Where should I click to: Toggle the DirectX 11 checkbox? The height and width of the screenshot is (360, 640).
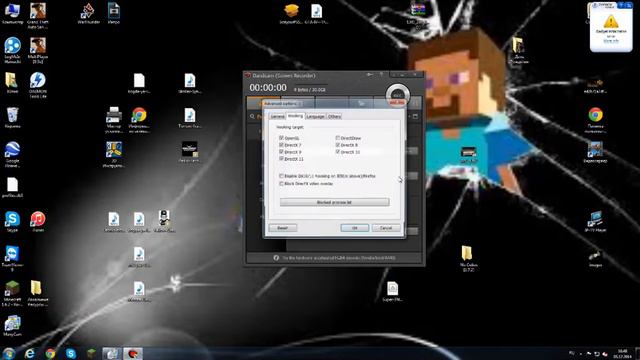coord(281,158)
